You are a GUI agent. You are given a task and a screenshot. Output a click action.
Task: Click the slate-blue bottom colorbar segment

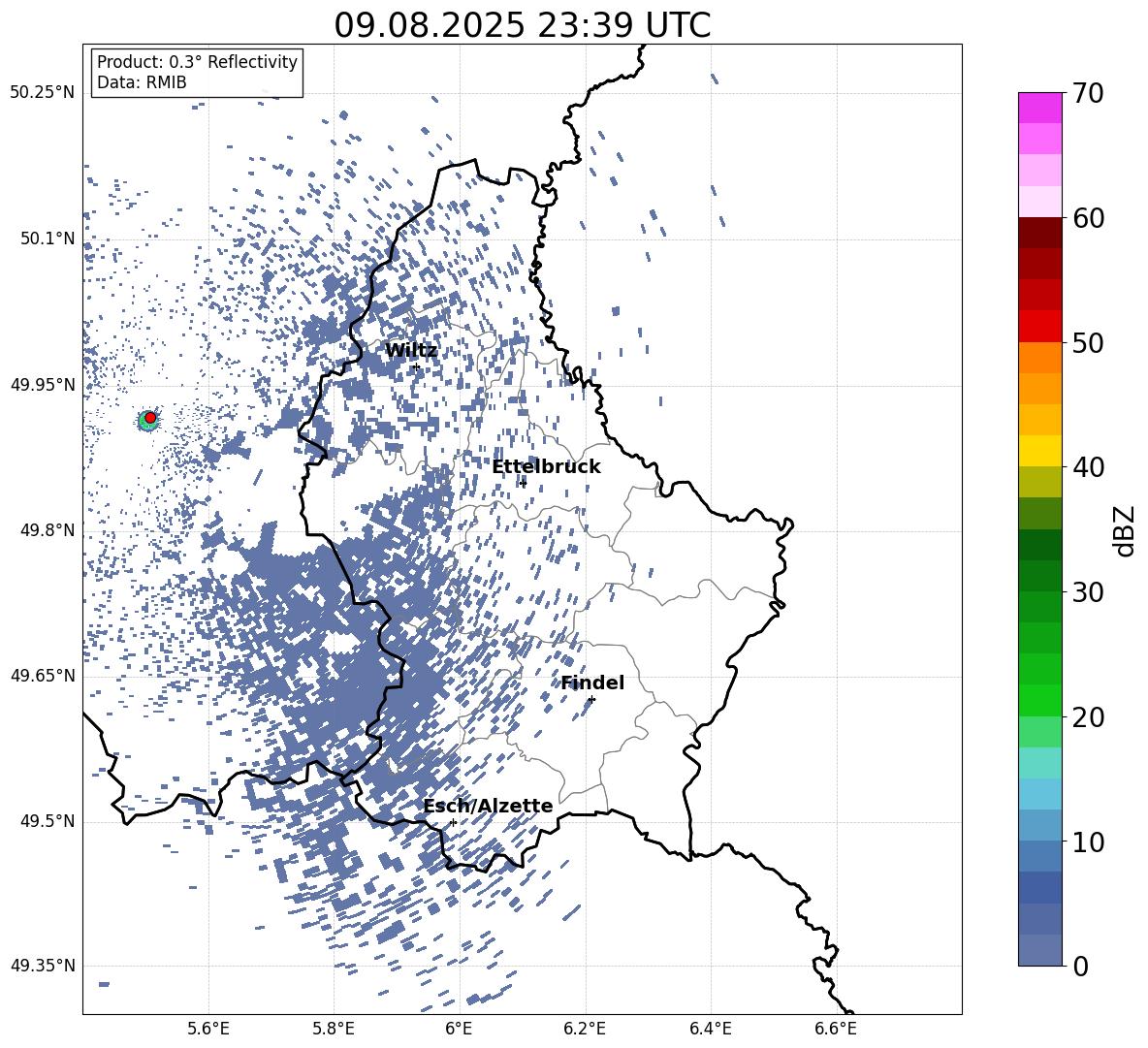click(x=1040, y=950)
